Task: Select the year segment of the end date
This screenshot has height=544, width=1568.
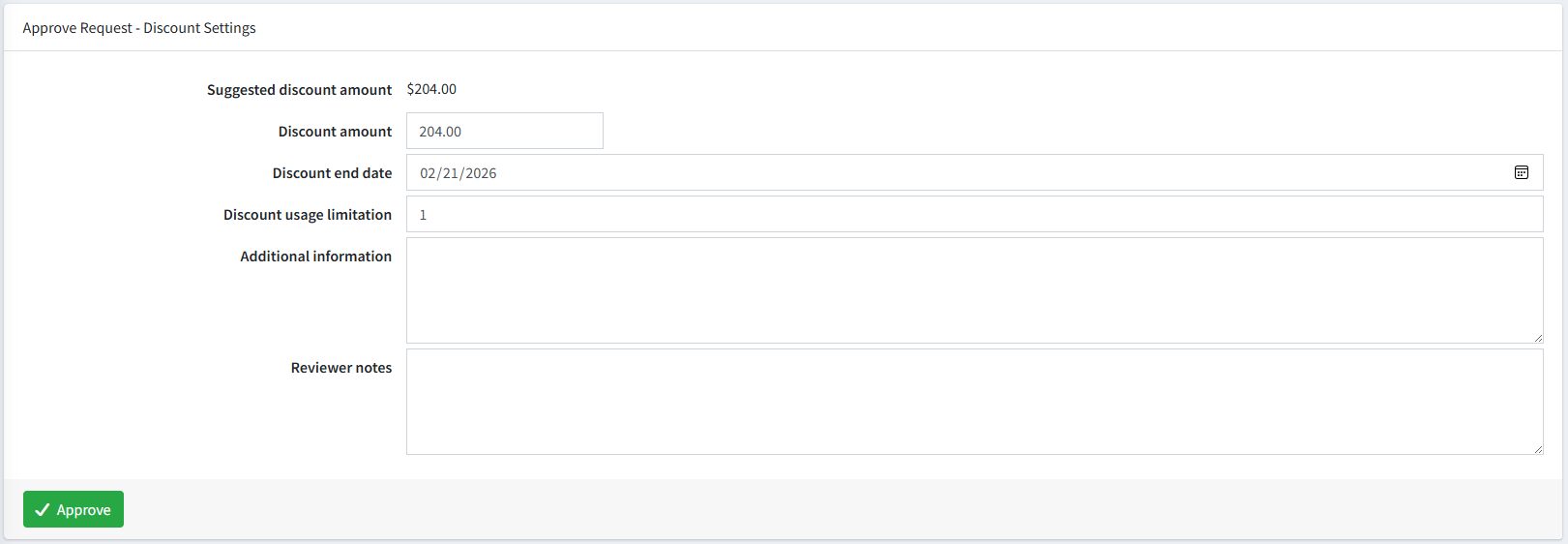Action: click(x=481, y=173)
